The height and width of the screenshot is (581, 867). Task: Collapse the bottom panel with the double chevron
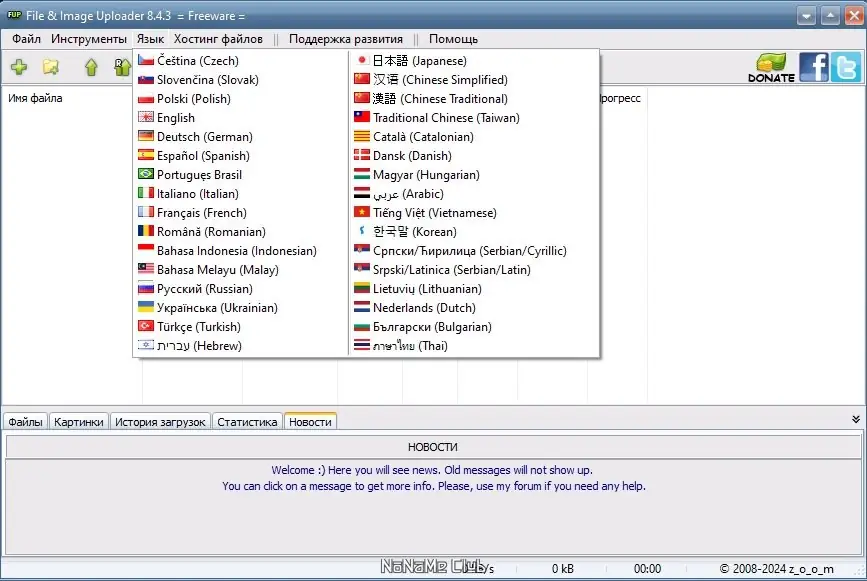855,420
